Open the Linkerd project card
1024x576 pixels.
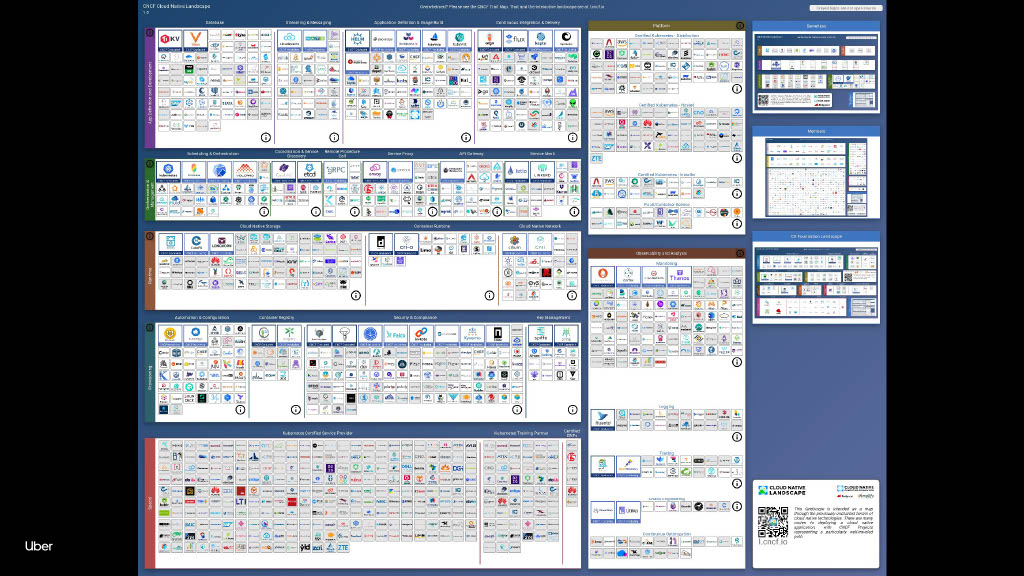tap(542, 172)
